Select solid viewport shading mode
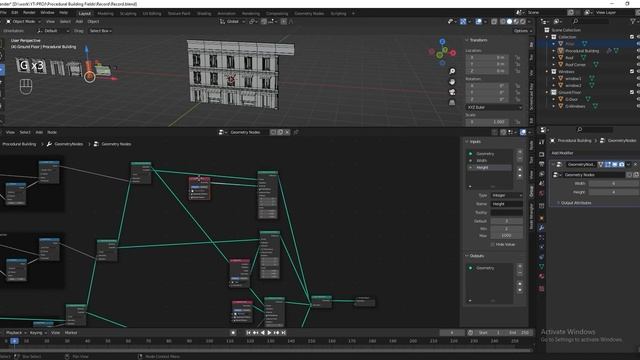Viewport: 640px width, 360px height. 509,21
